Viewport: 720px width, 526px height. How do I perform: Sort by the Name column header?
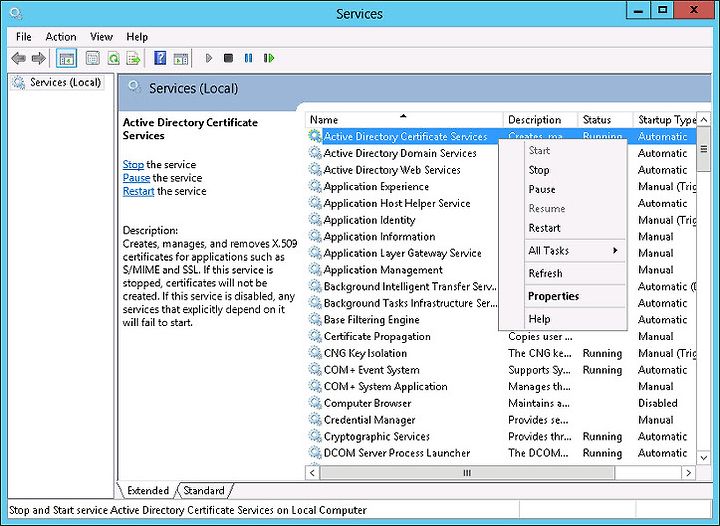click(404, 120)
